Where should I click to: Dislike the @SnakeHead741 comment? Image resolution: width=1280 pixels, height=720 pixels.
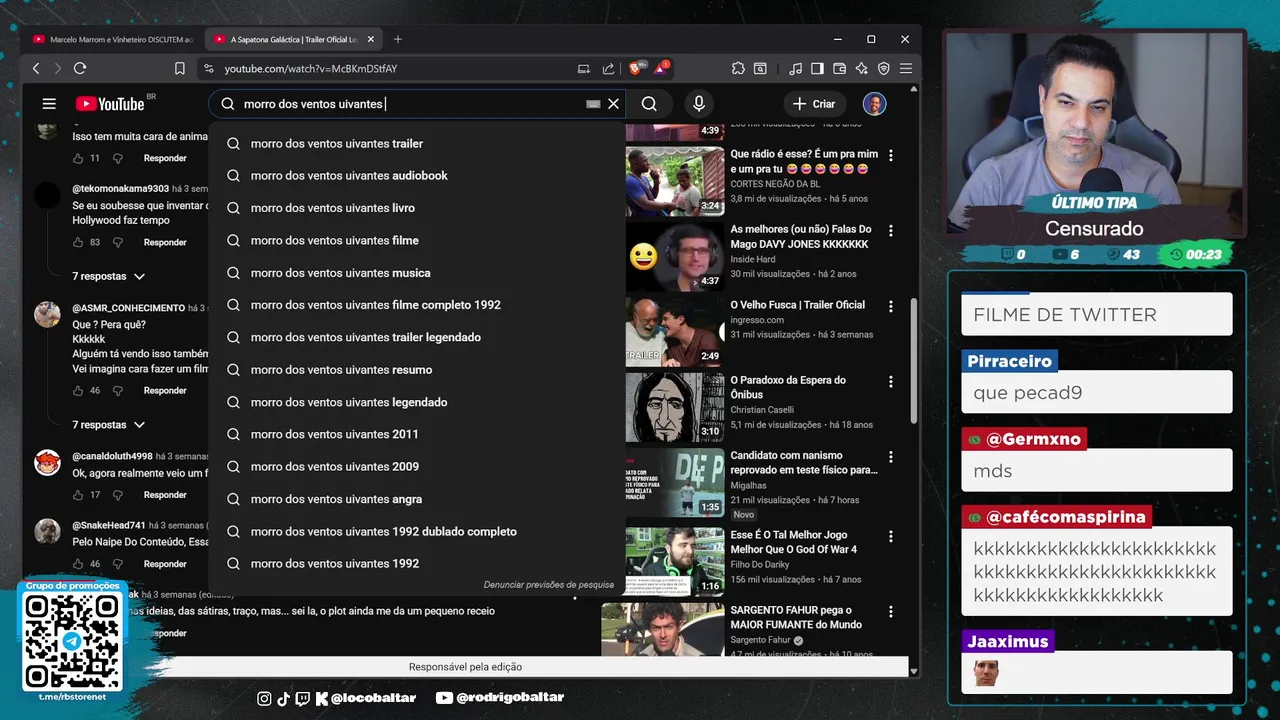(x=118, y=563)
